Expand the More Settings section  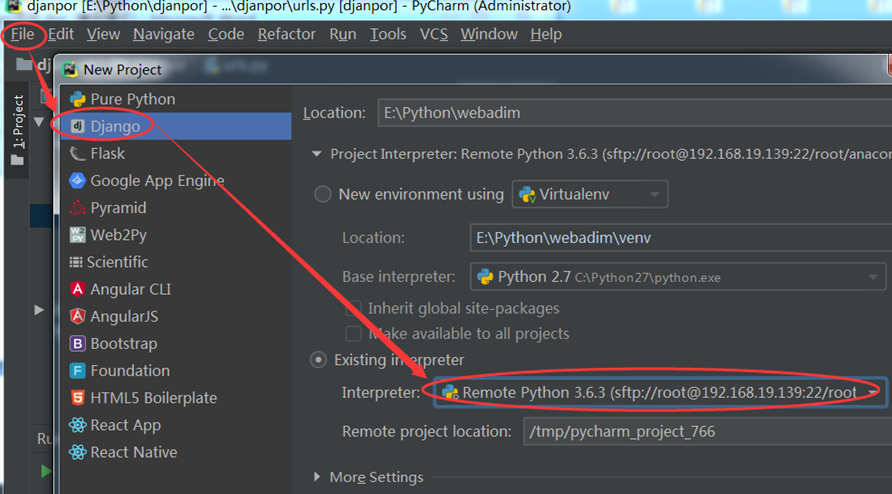click(x=317, y=476)
